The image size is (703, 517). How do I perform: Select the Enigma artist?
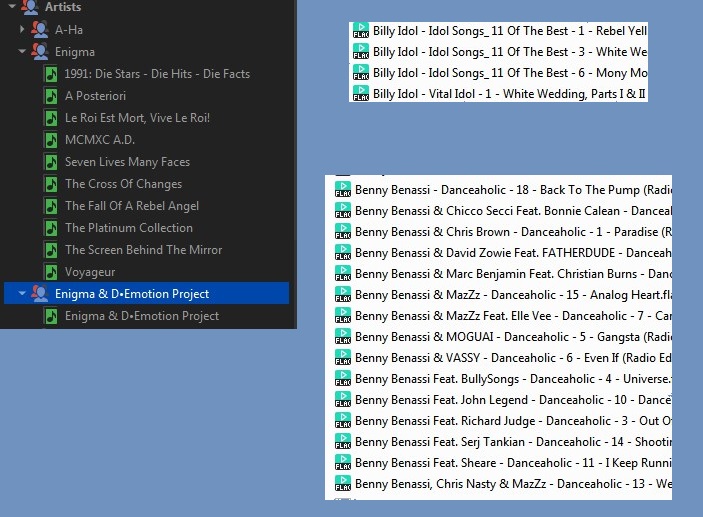(74, 52)
